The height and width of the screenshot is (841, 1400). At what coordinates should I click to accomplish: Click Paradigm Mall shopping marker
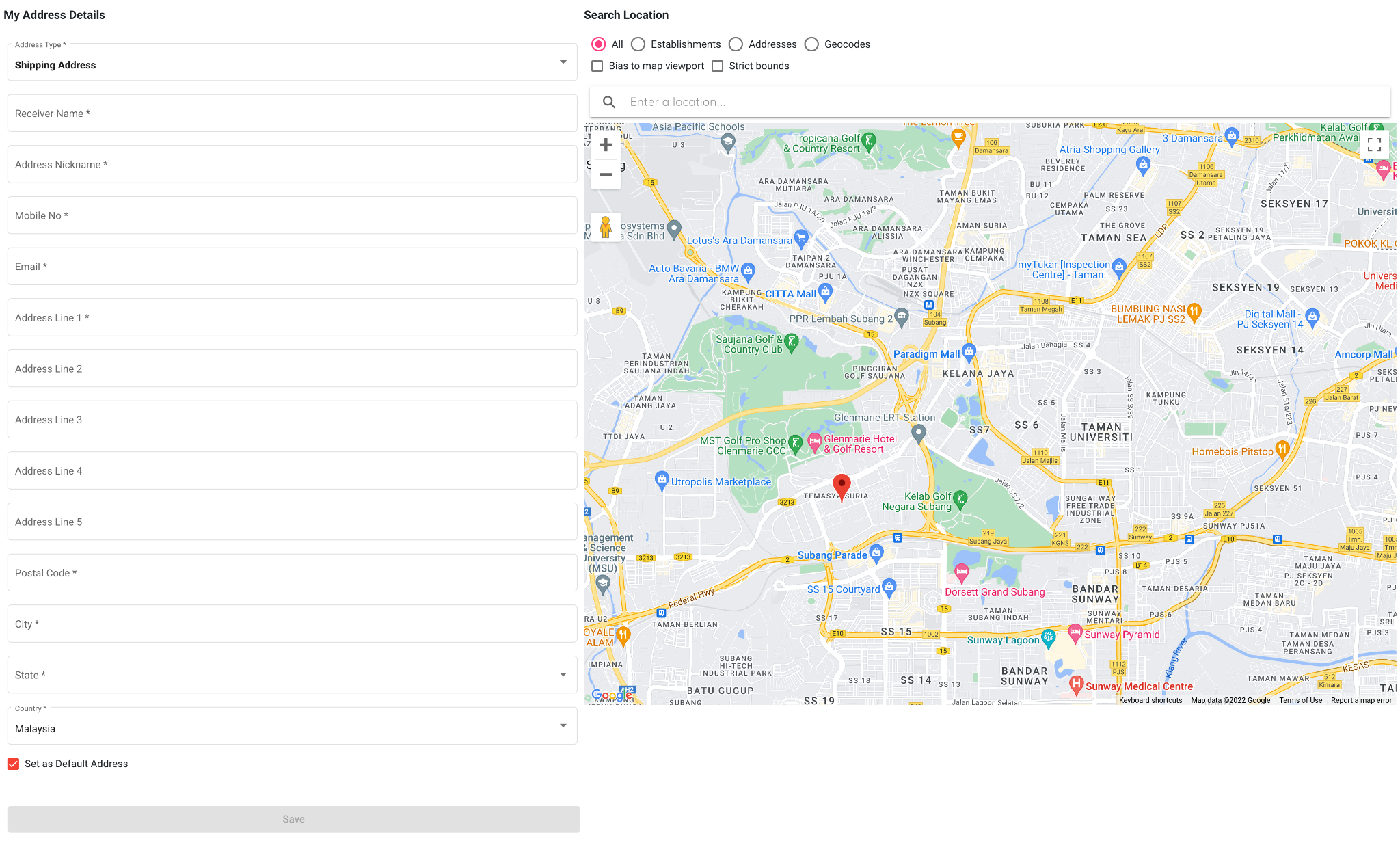[x=969, y=351]
